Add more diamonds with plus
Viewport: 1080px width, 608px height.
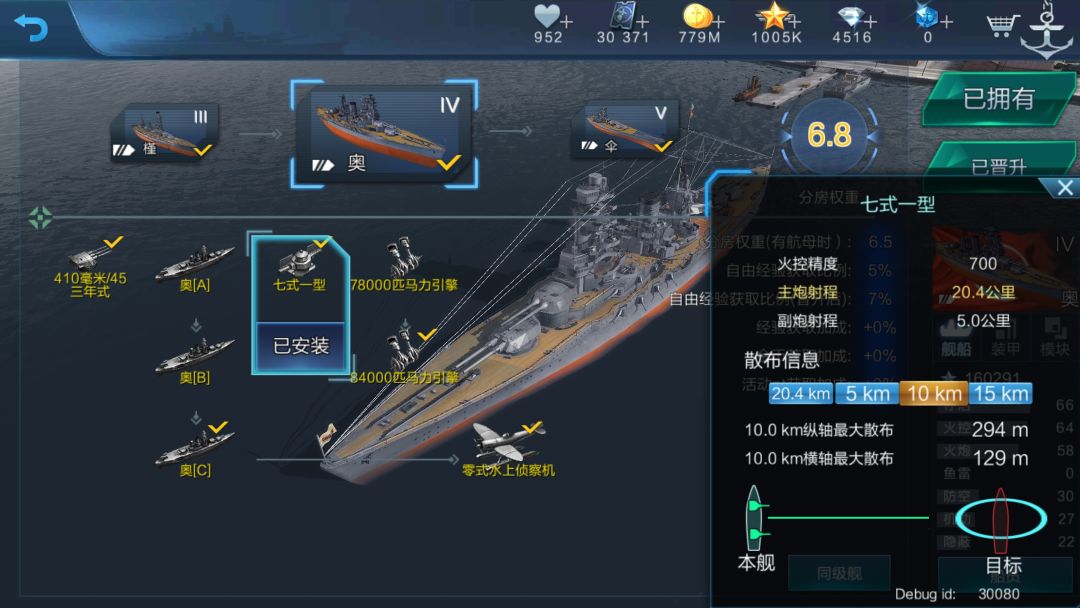pyautogui.click(x=871, y=22)
